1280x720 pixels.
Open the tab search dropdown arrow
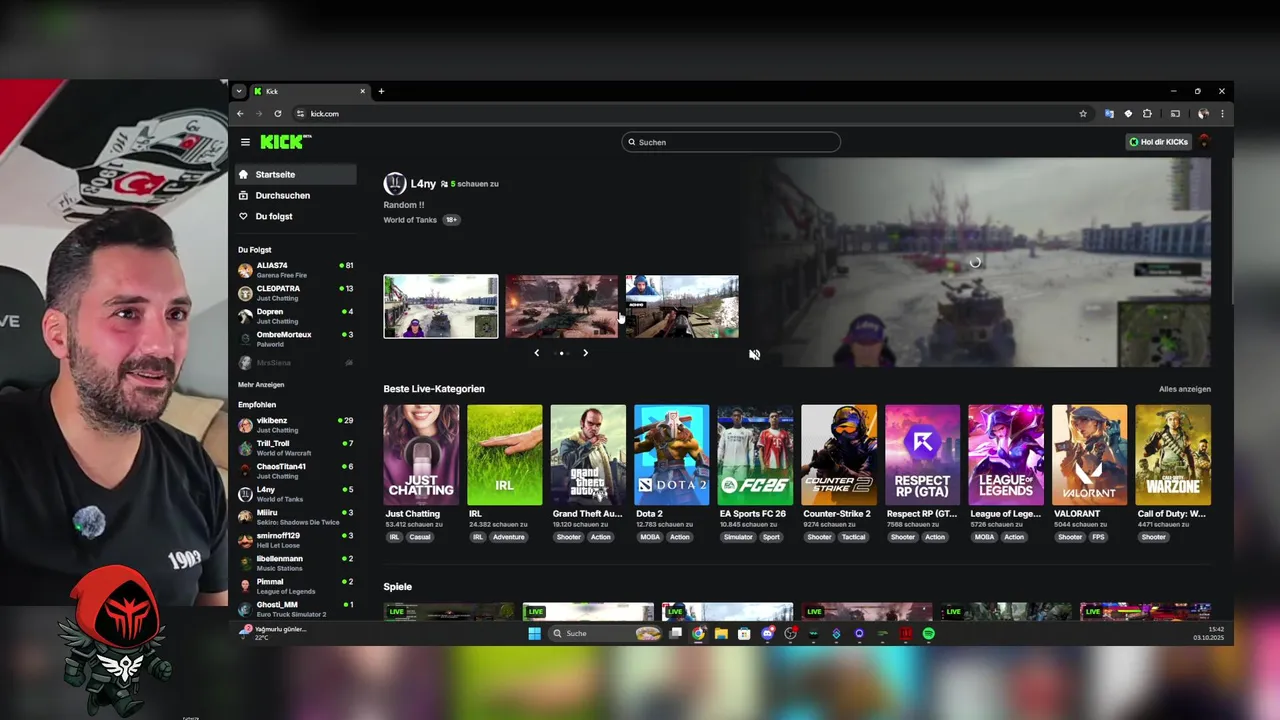(238, 91)
